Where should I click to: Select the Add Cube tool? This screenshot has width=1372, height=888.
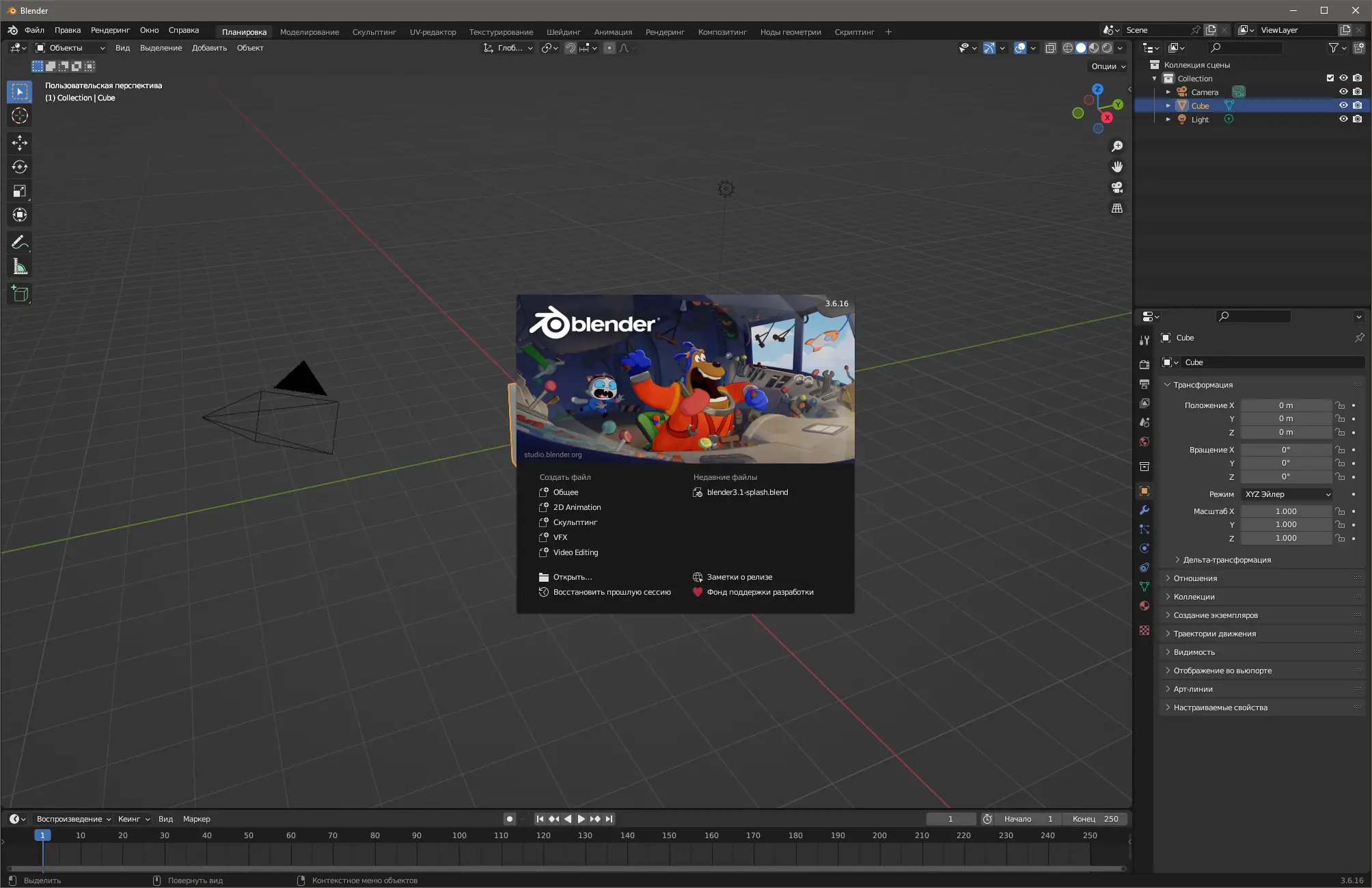tap(19, 293)
